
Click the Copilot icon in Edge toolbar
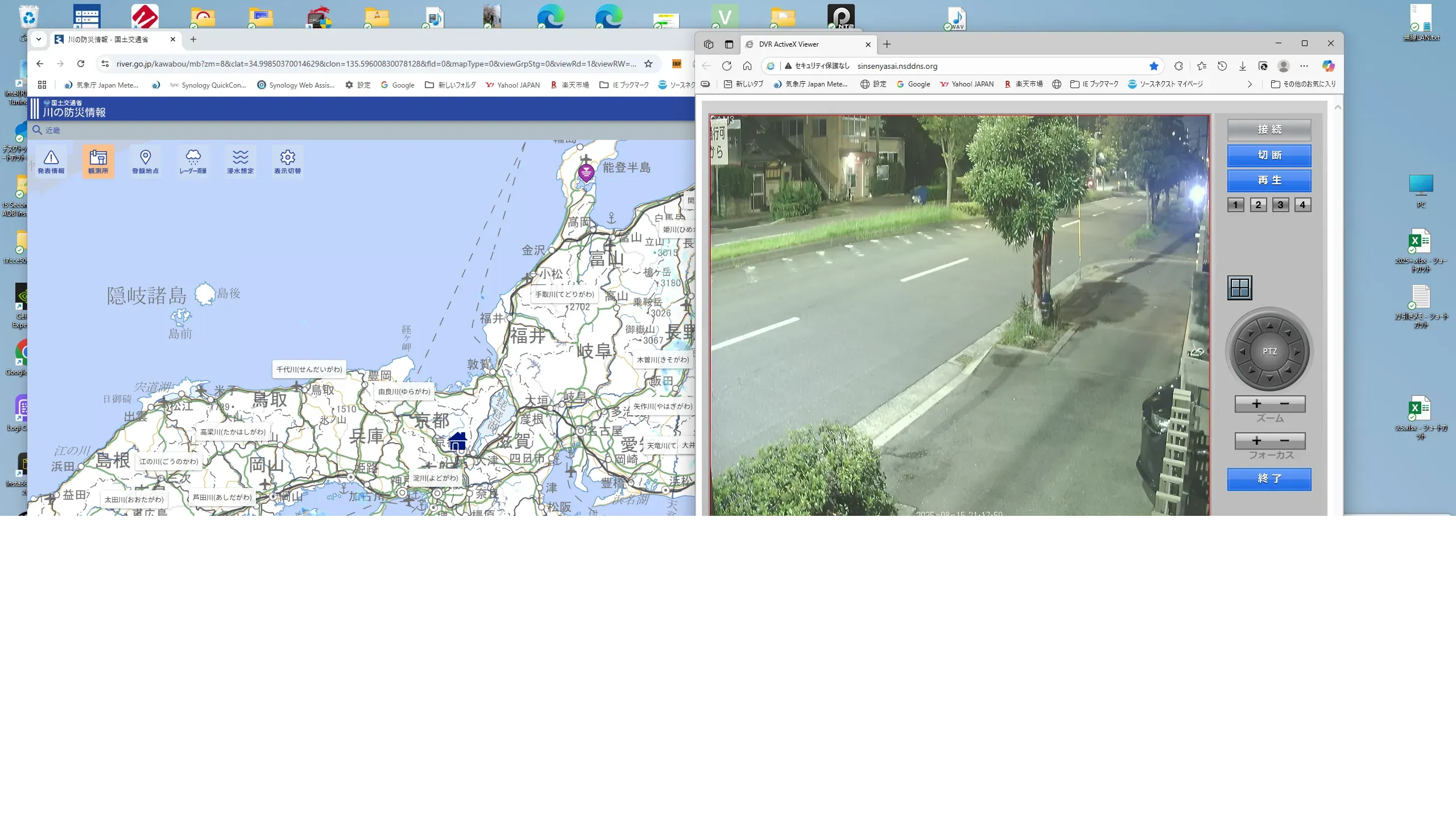pos(1328,66)
